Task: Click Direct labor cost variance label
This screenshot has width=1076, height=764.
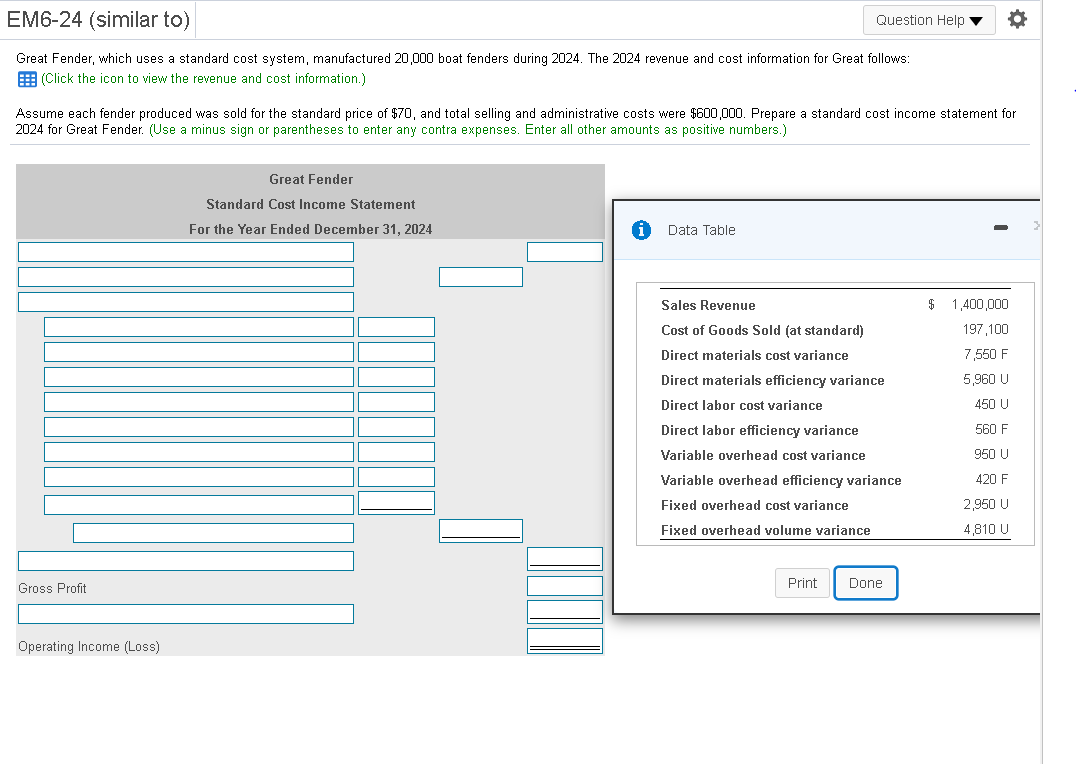Action: [742, 406]
